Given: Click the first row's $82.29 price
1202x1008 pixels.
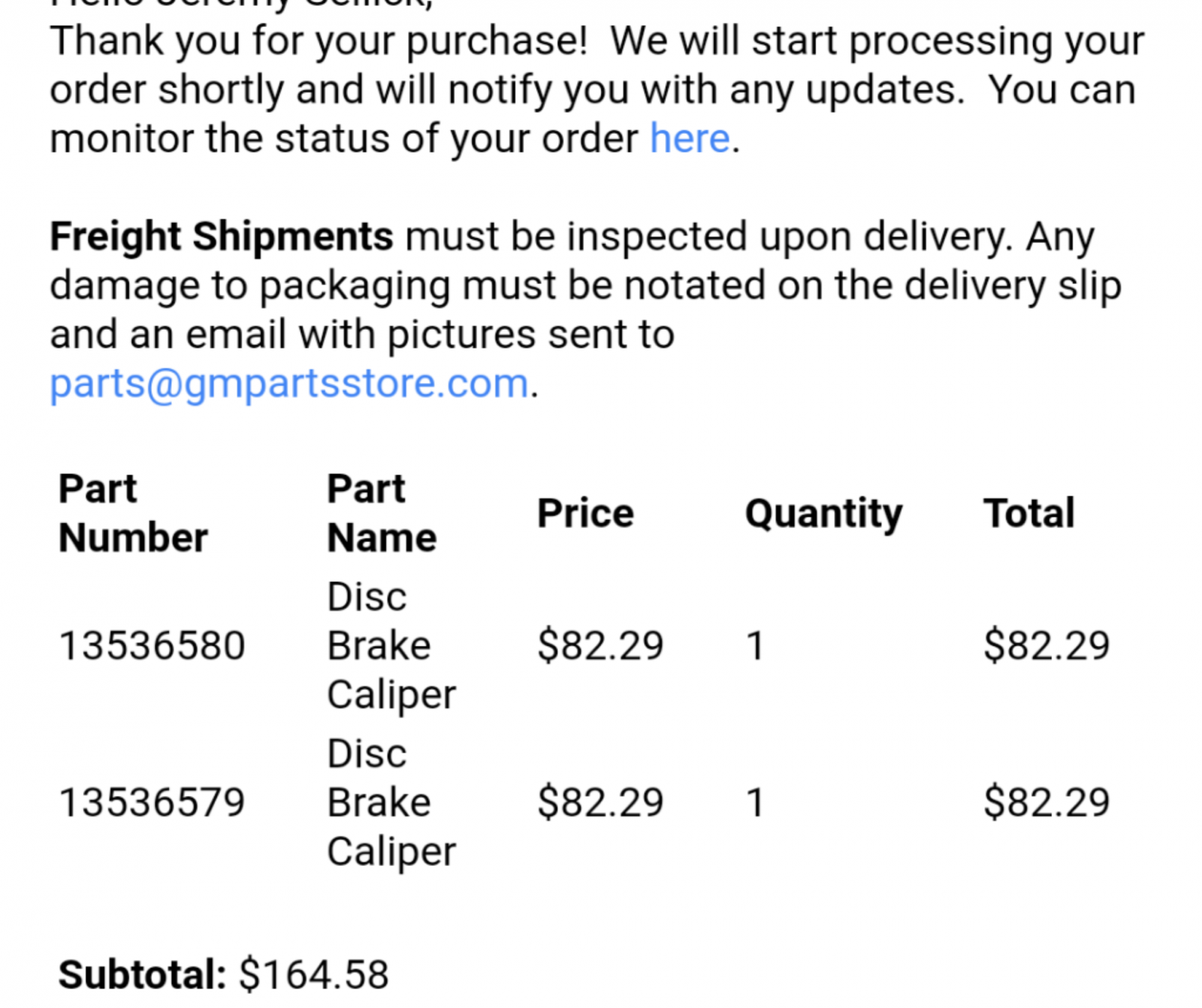Looking at the screenshot, I should (600, 646).
